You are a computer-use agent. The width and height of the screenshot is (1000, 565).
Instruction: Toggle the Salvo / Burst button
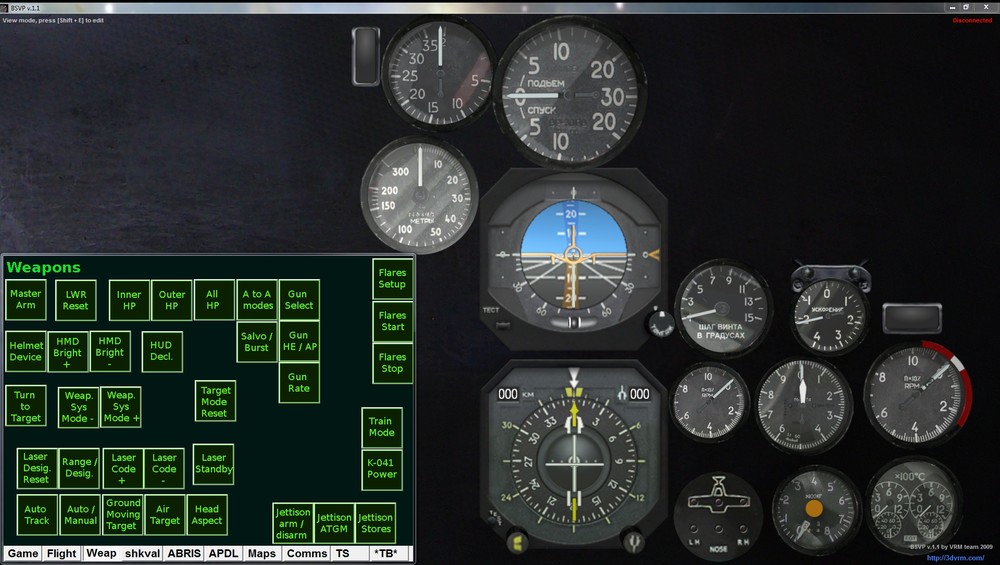256,342
